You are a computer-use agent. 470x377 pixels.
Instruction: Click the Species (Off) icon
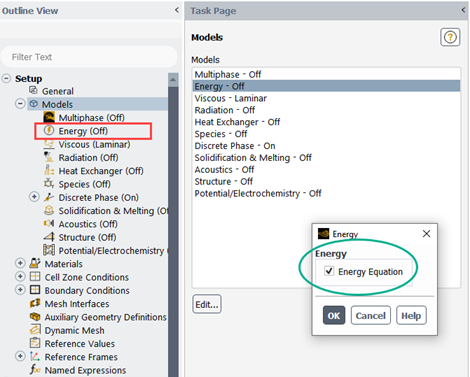(49, 183)
